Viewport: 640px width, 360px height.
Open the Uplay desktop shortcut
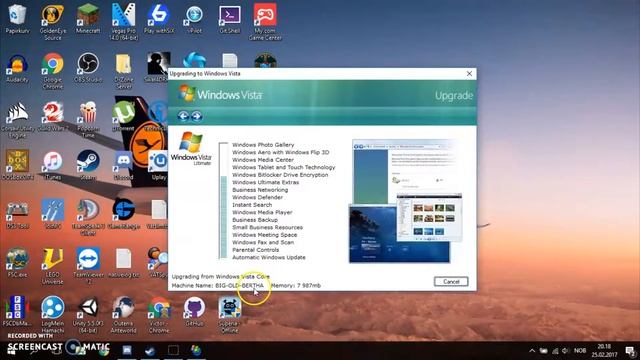(x=159, y=165)
